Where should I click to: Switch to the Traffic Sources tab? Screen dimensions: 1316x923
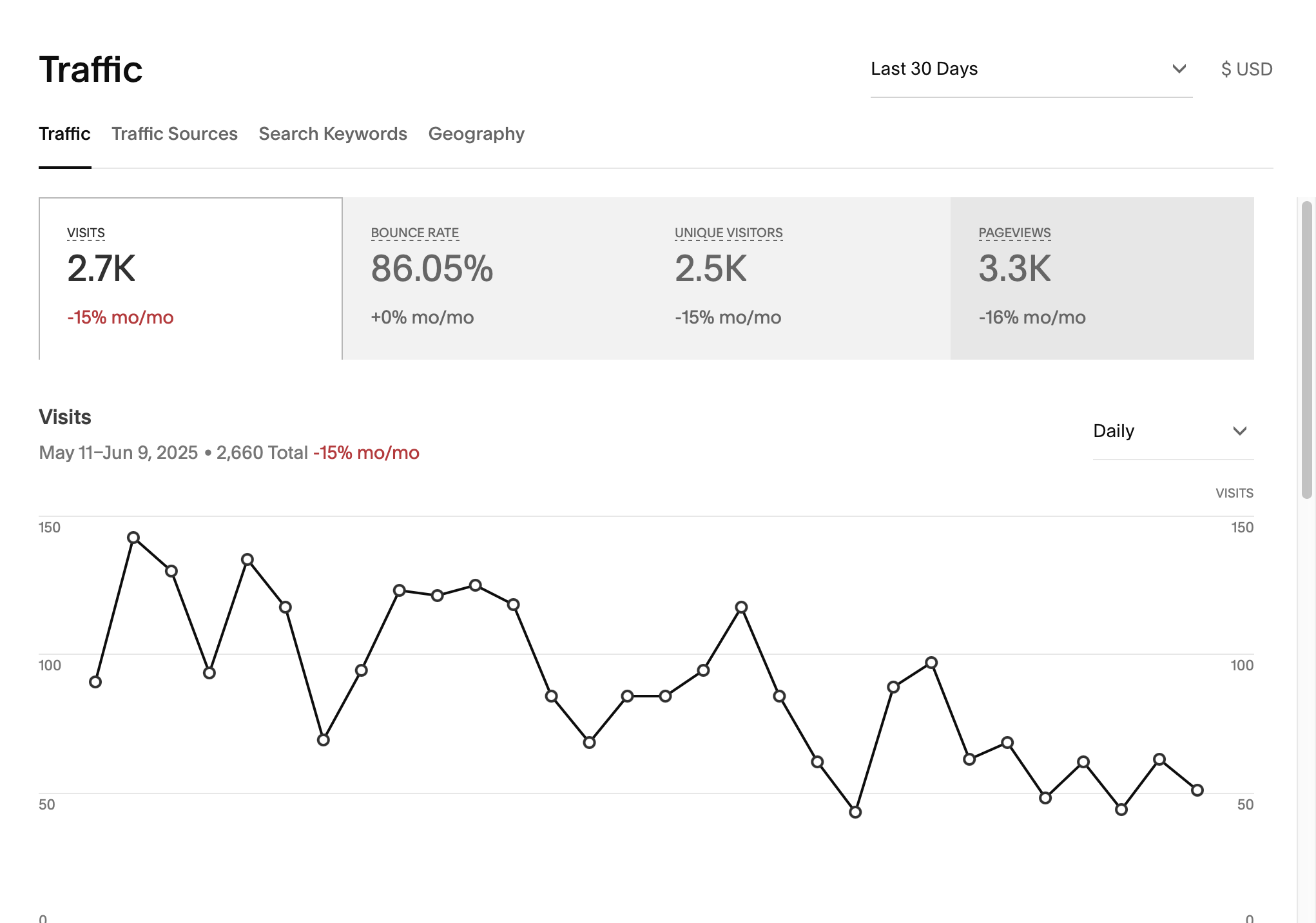[x=175, y=133]
